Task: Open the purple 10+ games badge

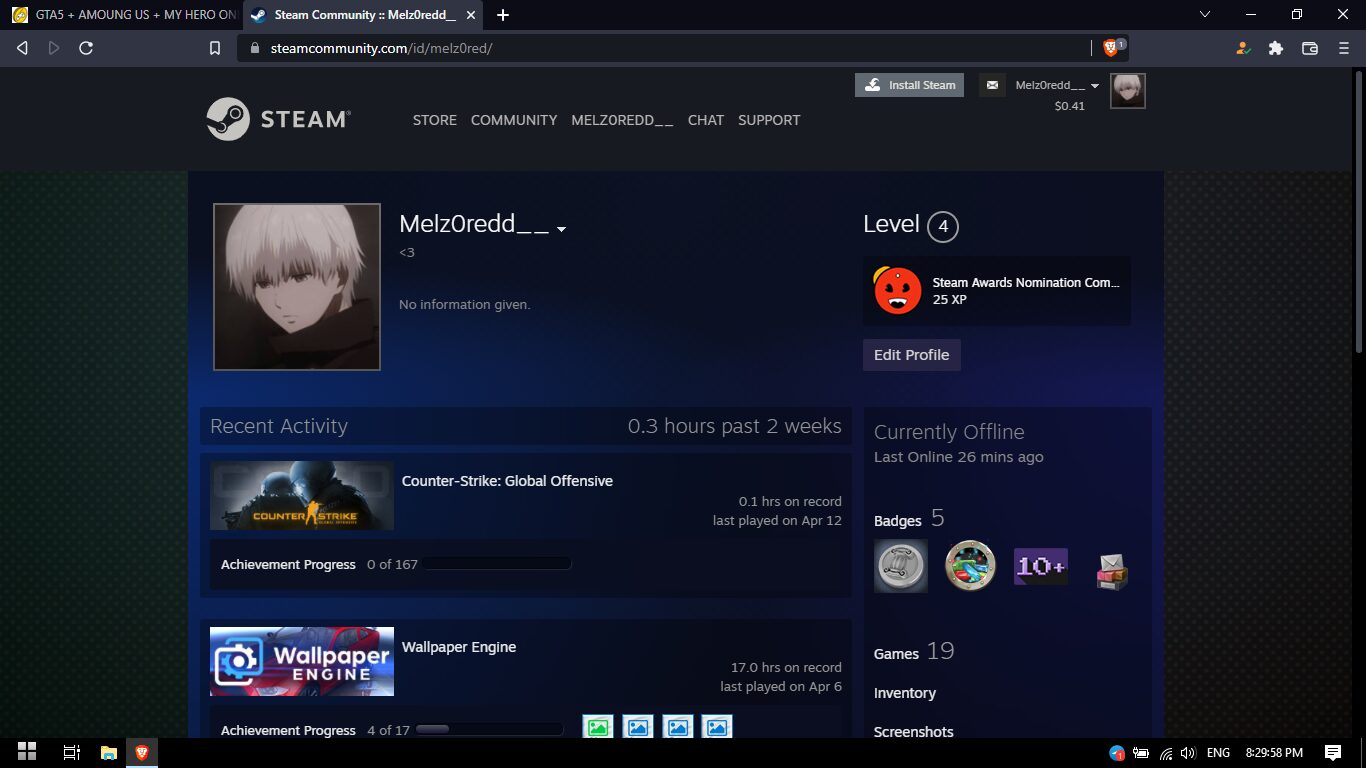Action: pyautogui.click(x=1041, y=566)
